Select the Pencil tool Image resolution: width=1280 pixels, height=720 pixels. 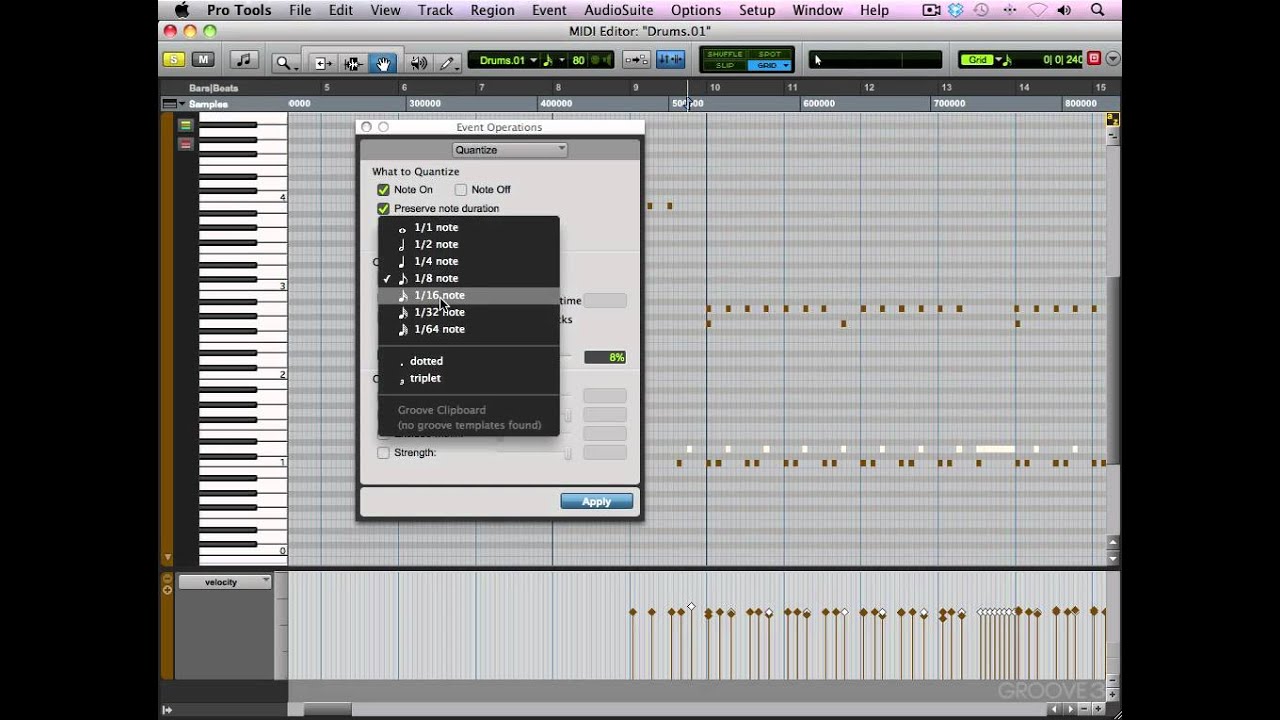447,63
